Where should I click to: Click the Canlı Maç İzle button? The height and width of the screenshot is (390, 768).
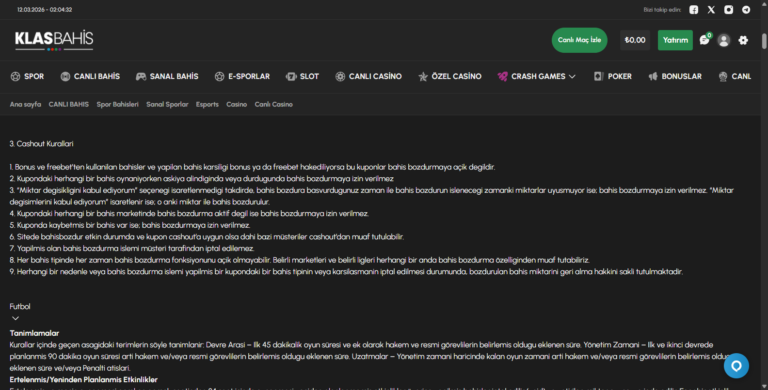[579, 40]
